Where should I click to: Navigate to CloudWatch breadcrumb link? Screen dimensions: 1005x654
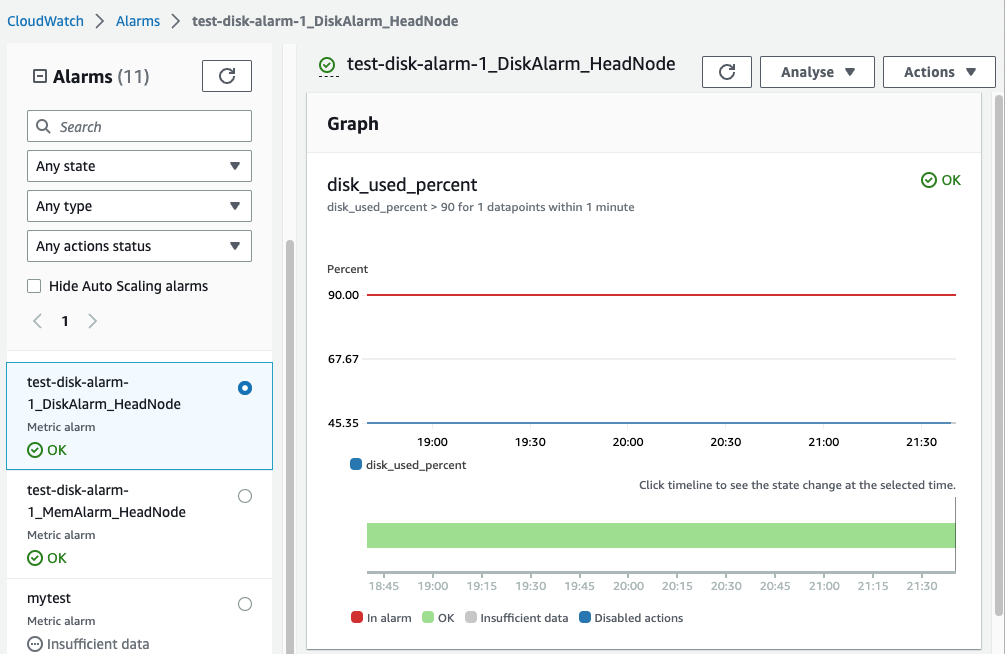[46, 20]
